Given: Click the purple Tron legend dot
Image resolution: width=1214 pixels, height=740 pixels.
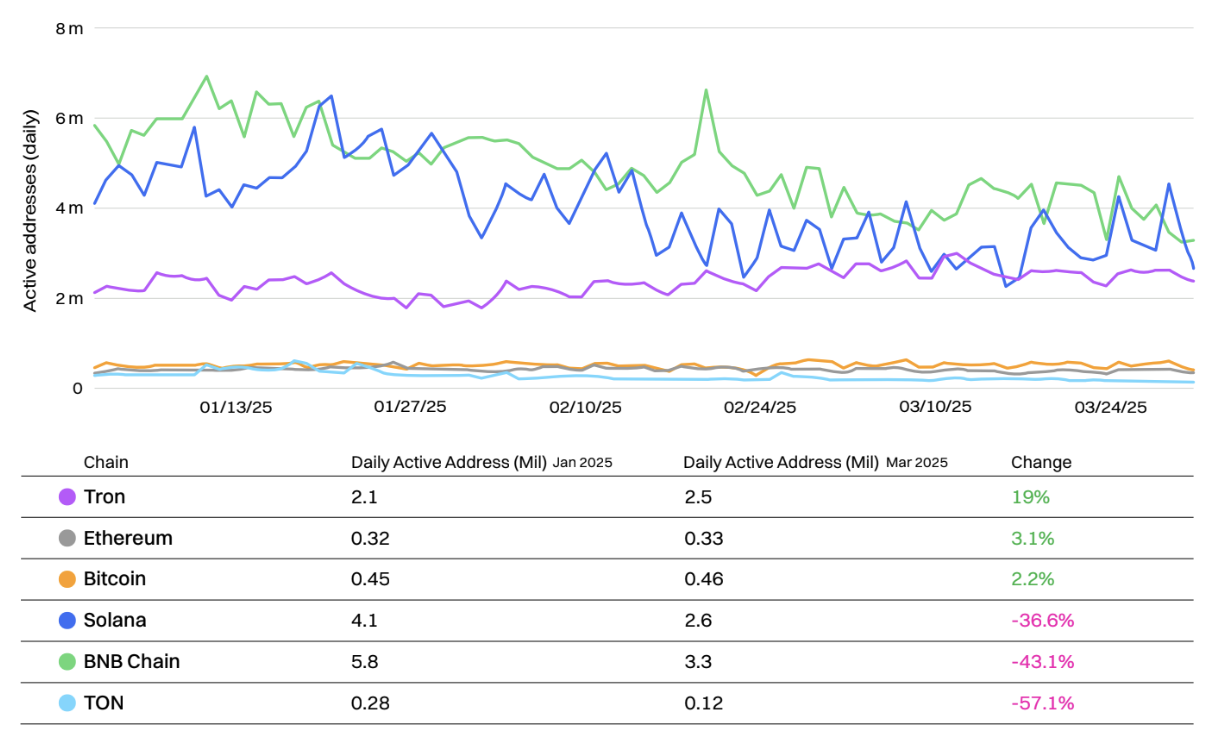Looking at the screenshot, I should click(68, 497).
